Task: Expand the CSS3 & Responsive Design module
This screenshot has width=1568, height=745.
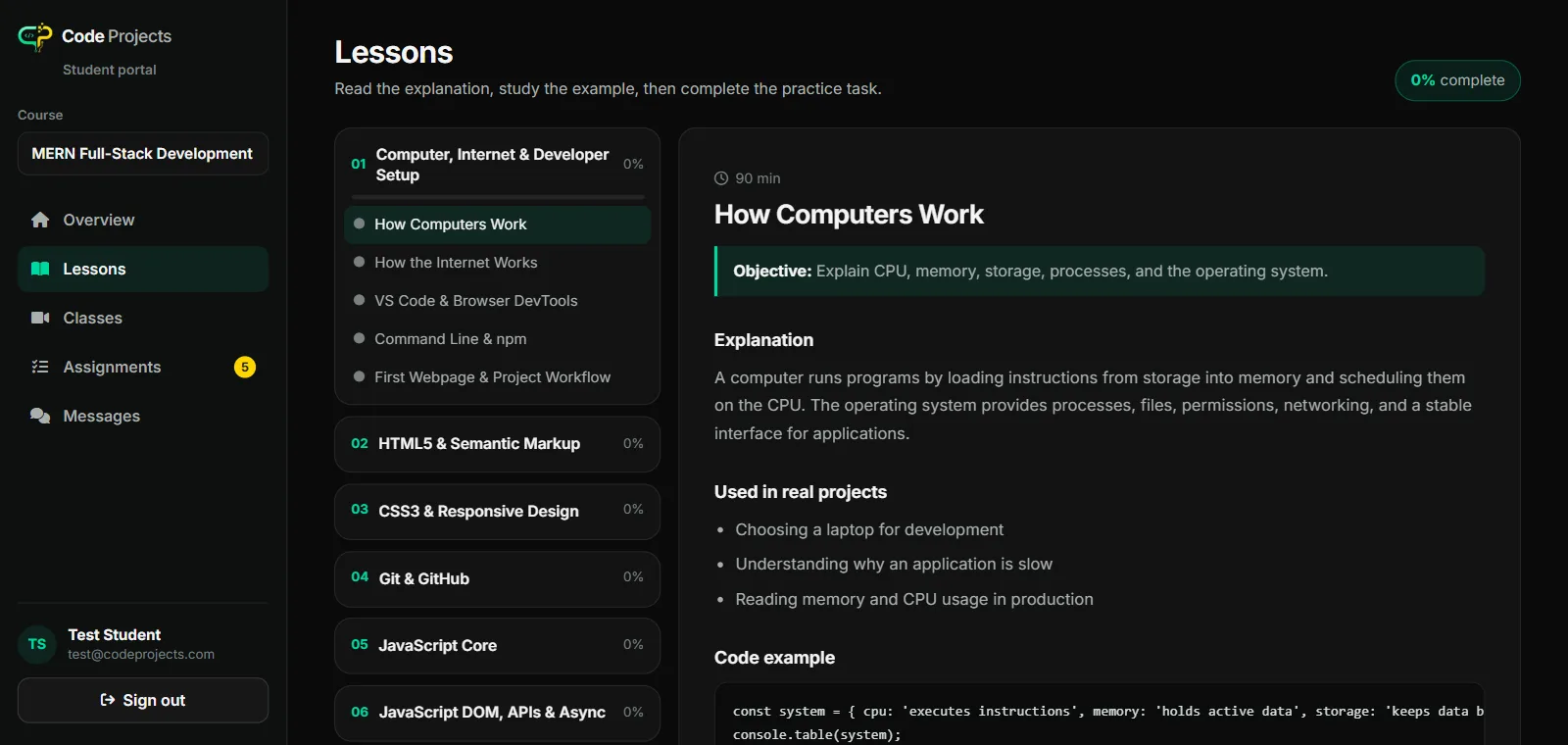Action: pyautogui.click(x=497, y=511)
